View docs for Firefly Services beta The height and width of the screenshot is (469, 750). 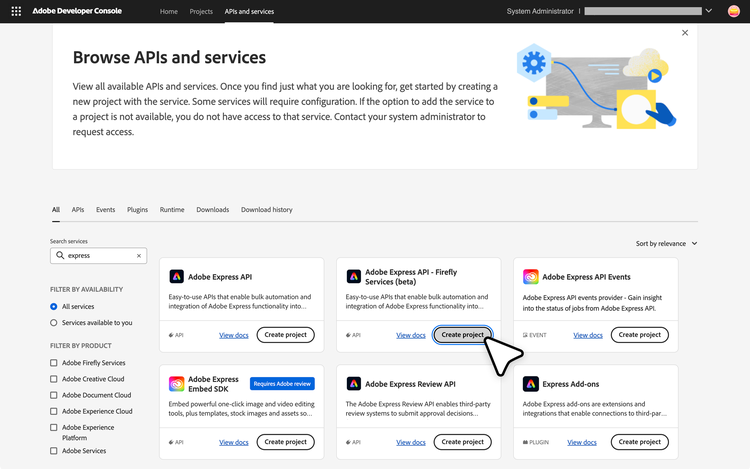410,335
